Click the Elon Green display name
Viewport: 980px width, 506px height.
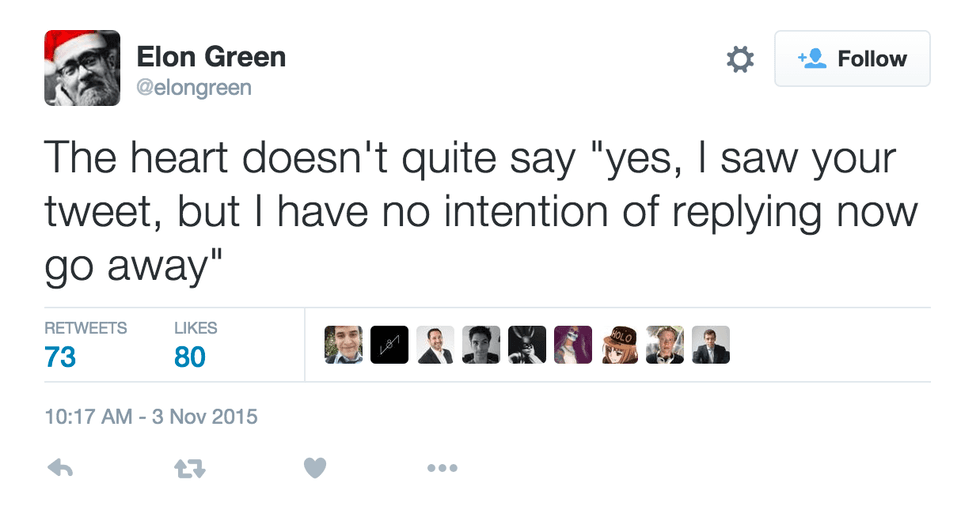point(211,57)
